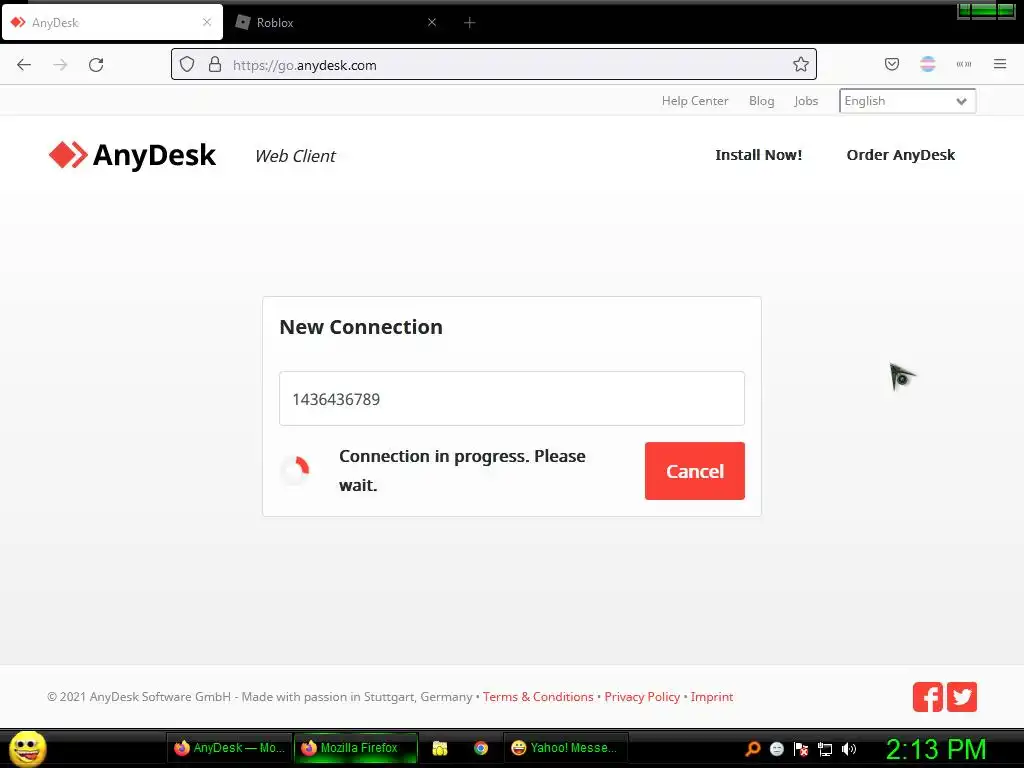The image size is (1024, 768).
Task: Open the Help Center link
Action: pos(695,101)
